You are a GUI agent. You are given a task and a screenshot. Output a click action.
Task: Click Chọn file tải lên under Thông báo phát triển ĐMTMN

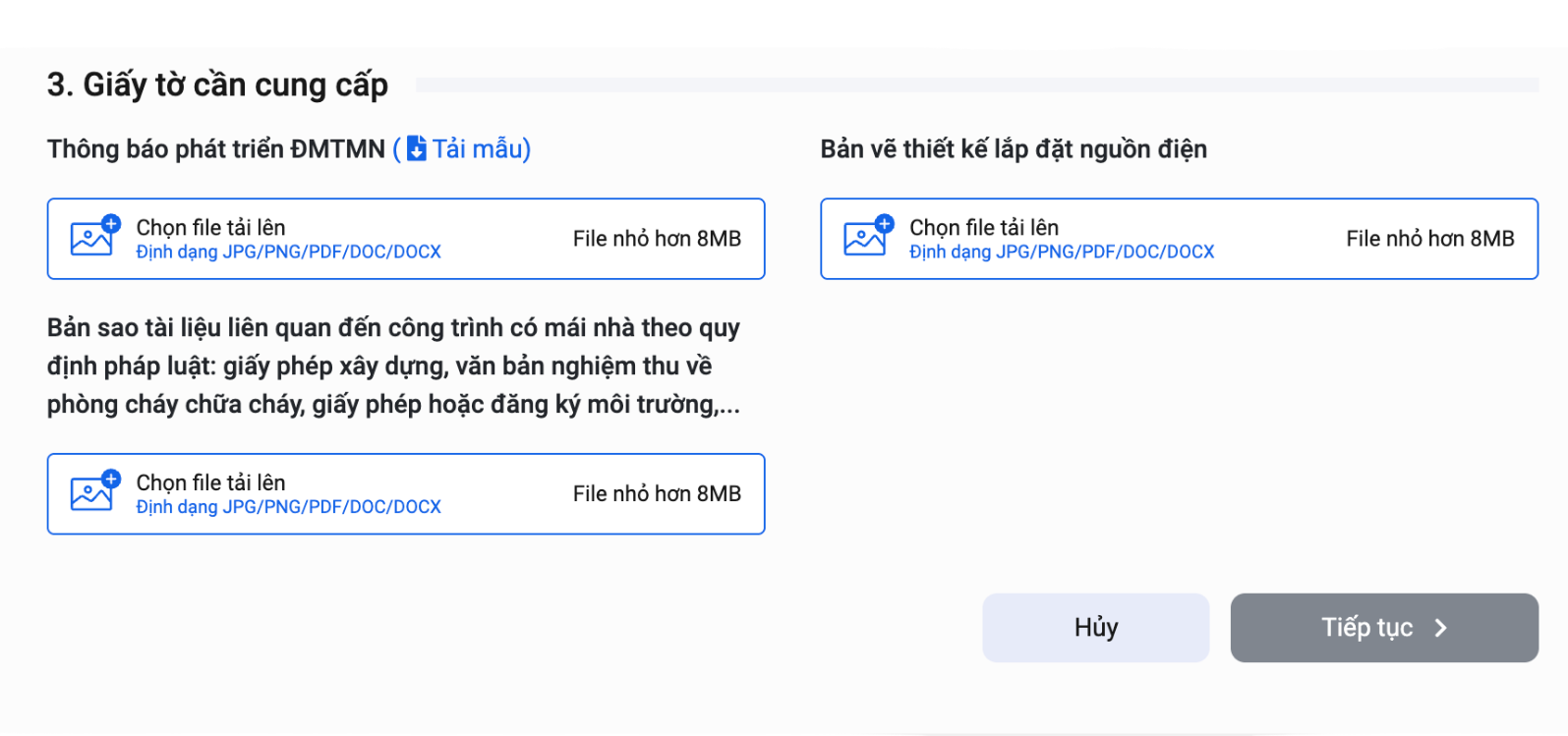(210, 227)
